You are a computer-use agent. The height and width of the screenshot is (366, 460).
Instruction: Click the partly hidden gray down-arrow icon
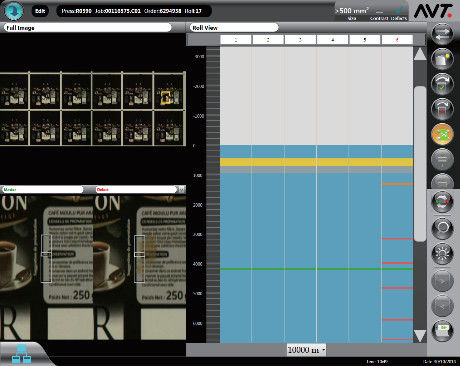coord(442,181)
